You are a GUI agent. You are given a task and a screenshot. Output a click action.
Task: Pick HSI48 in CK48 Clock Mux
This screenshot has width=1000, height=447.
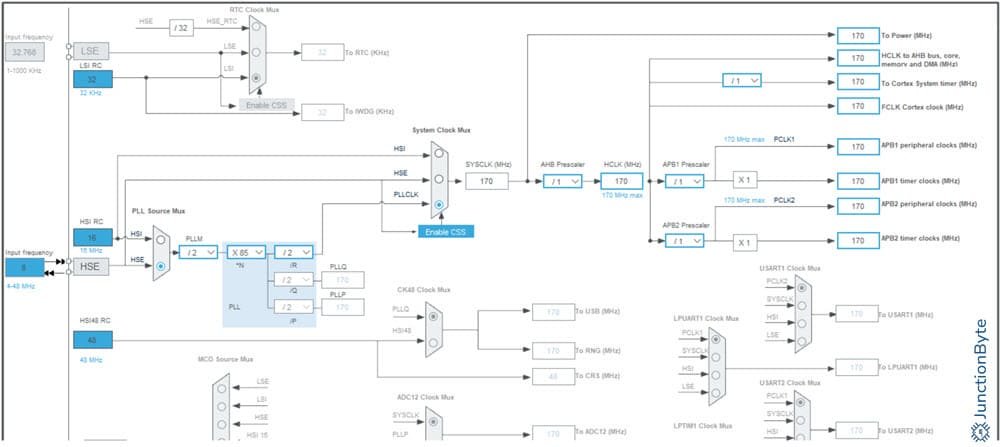pos(434,342)
